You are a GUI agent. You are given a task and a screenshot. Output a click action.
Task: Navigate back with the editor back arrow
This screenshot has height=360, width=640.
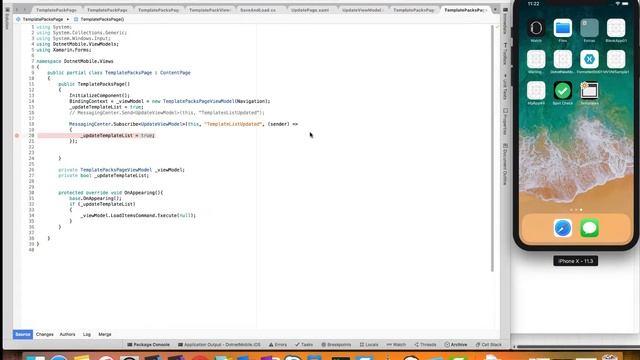coord(16,10)
